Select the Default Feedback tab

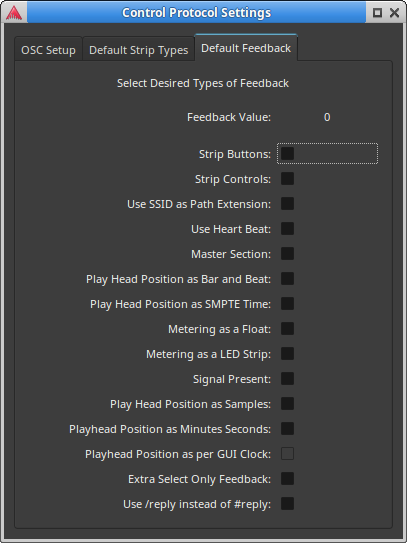click(246, 48)
